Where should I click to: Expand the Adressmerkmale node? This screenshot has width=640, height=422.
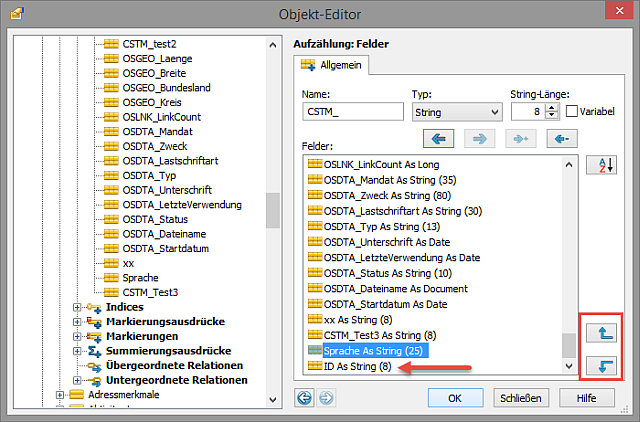(60, 395)
